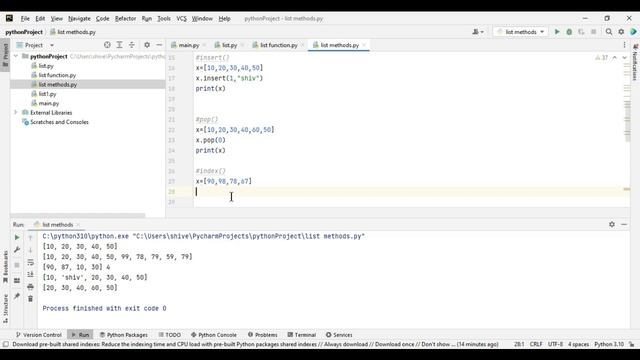This screenshot has width=640, height=360.
Task: Select opened file target icon in Project panel
Action: coord(107,45)
